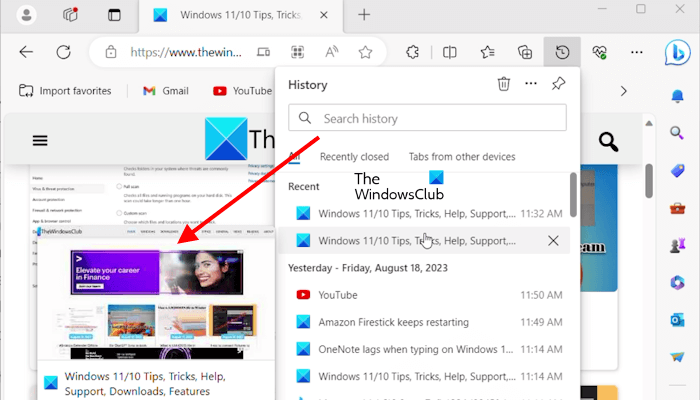
Task: Open sidebar Drop paper-plane icon
Action: (677, 356)
